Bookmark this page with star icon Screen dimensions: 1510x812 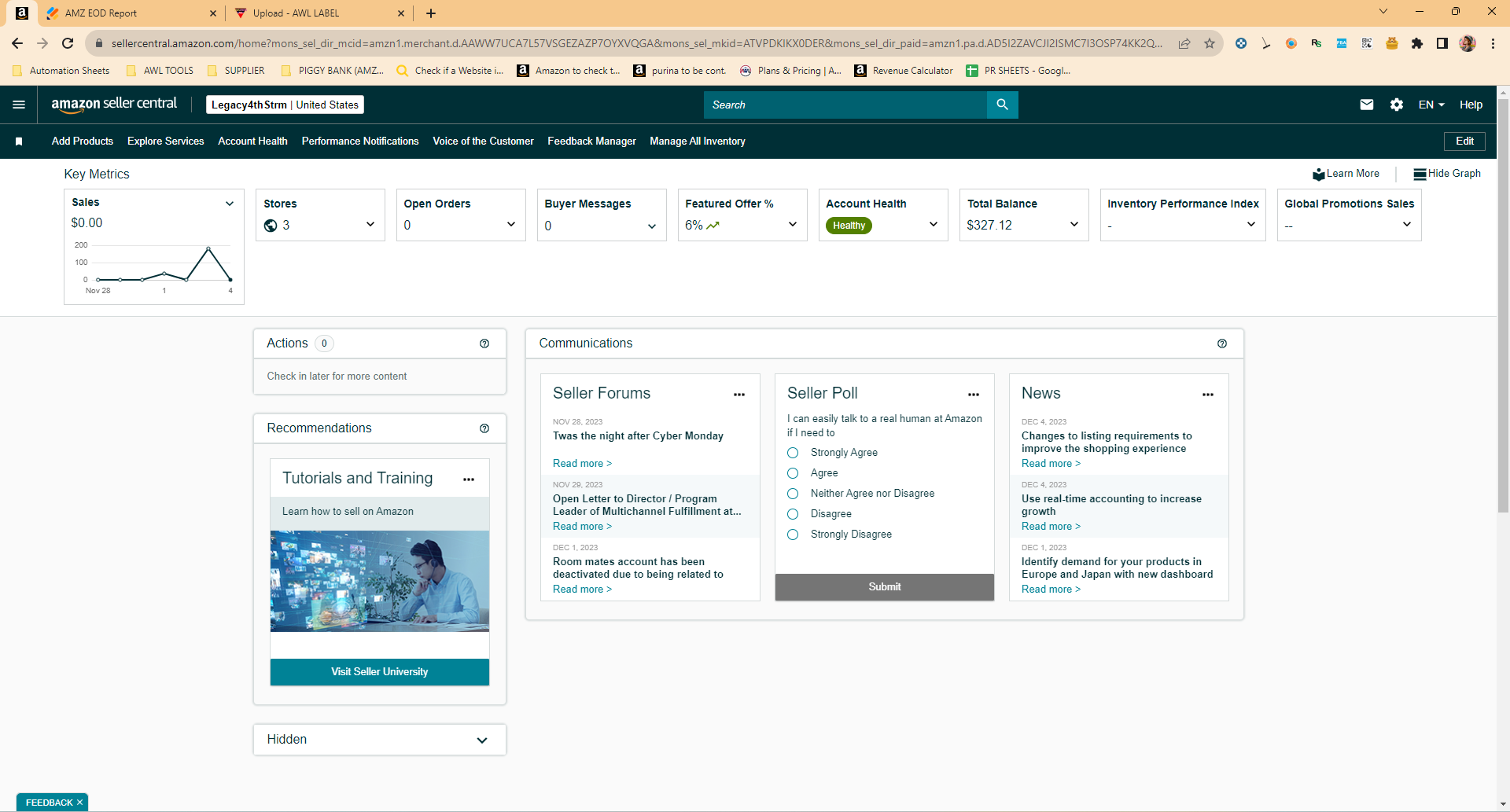pos(1210,43)
